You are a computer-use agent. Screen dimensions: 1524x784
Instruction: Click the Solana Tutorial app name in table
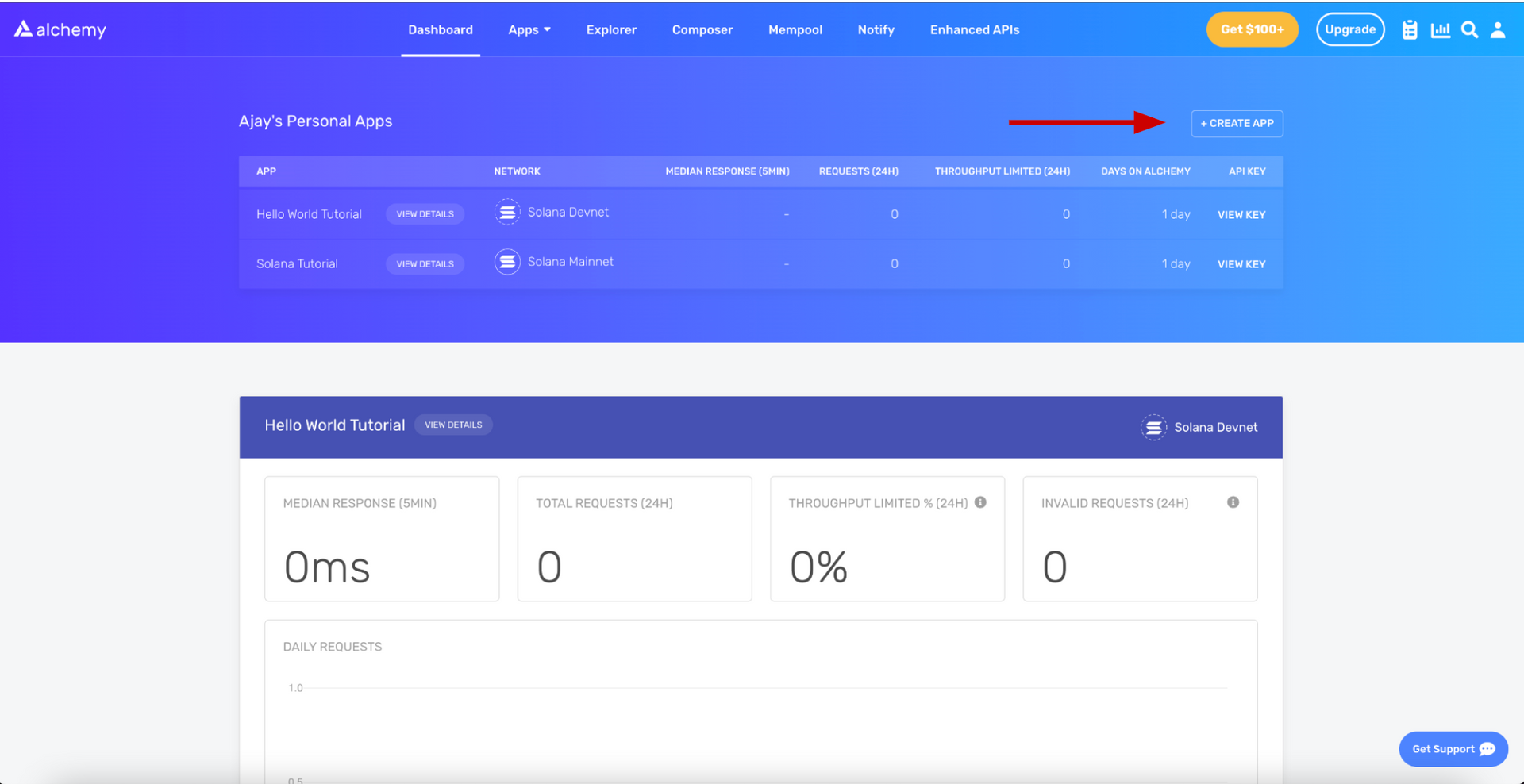click(297, 263)
